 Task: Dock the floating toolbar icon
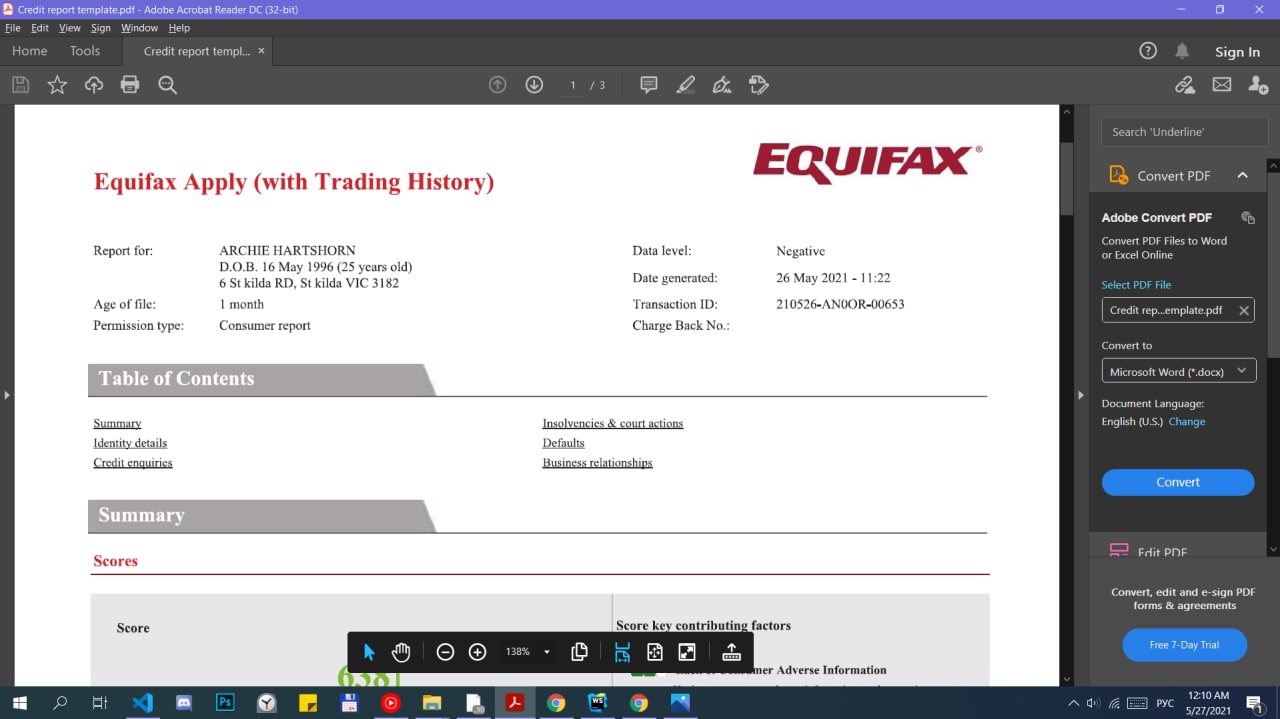tap(731, 652)
